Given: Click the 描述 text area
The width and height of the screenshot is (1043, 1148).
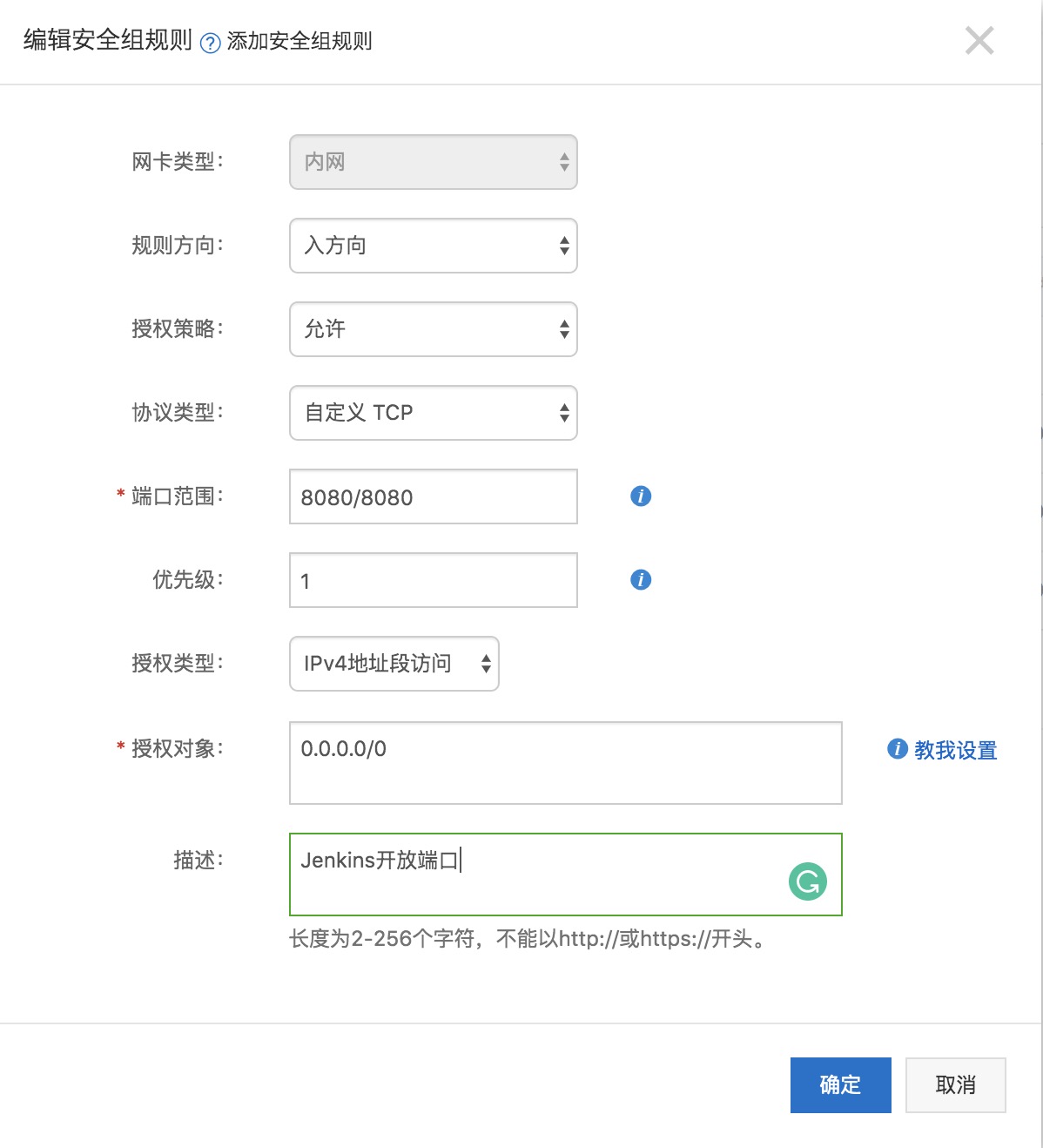Looking at the screenshot, I should 566,875.
